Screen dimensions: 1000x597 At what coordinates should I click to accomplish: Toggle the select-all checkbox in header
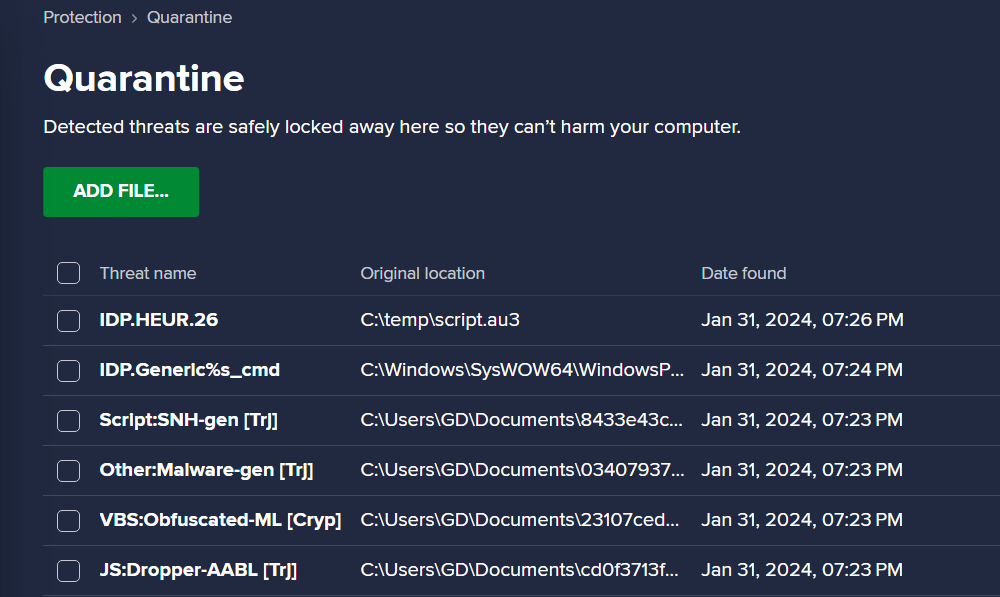(x=68, y=273)
